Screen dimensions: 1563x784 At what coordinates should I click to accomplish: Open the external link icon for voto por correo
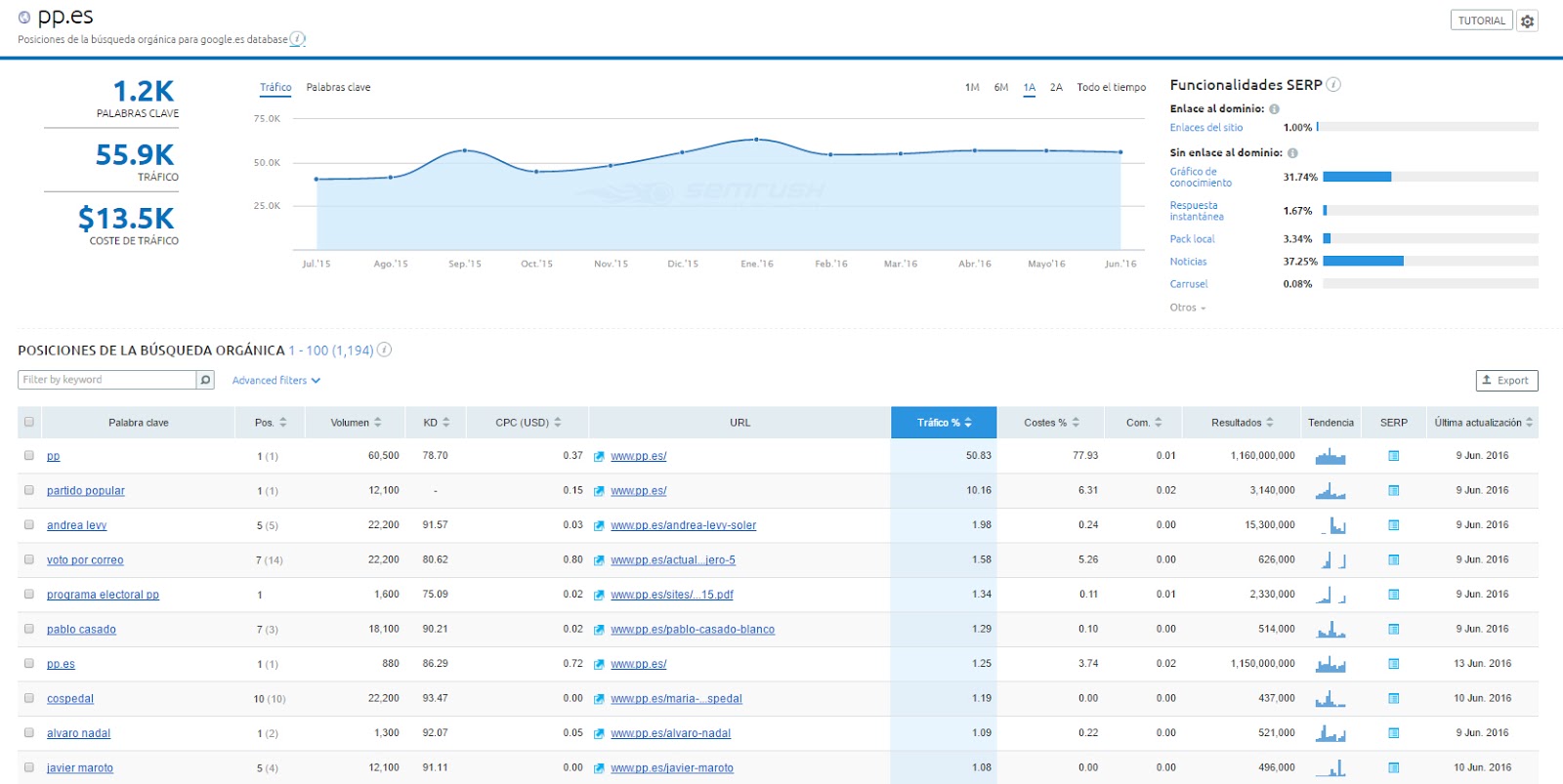point(599,560)
